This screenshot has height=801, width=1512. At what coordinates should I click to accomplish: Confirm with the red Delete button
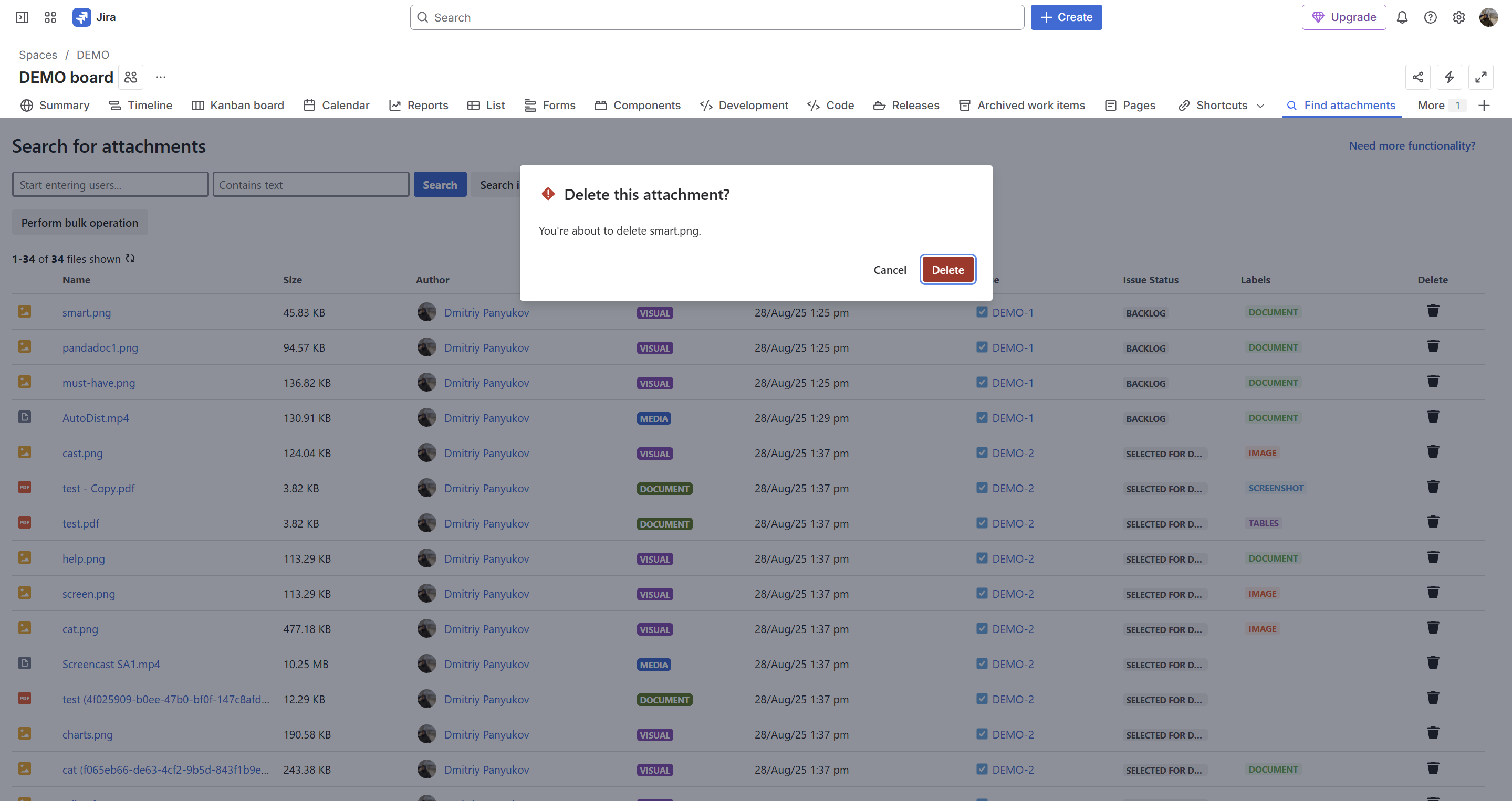pos(947,270)
